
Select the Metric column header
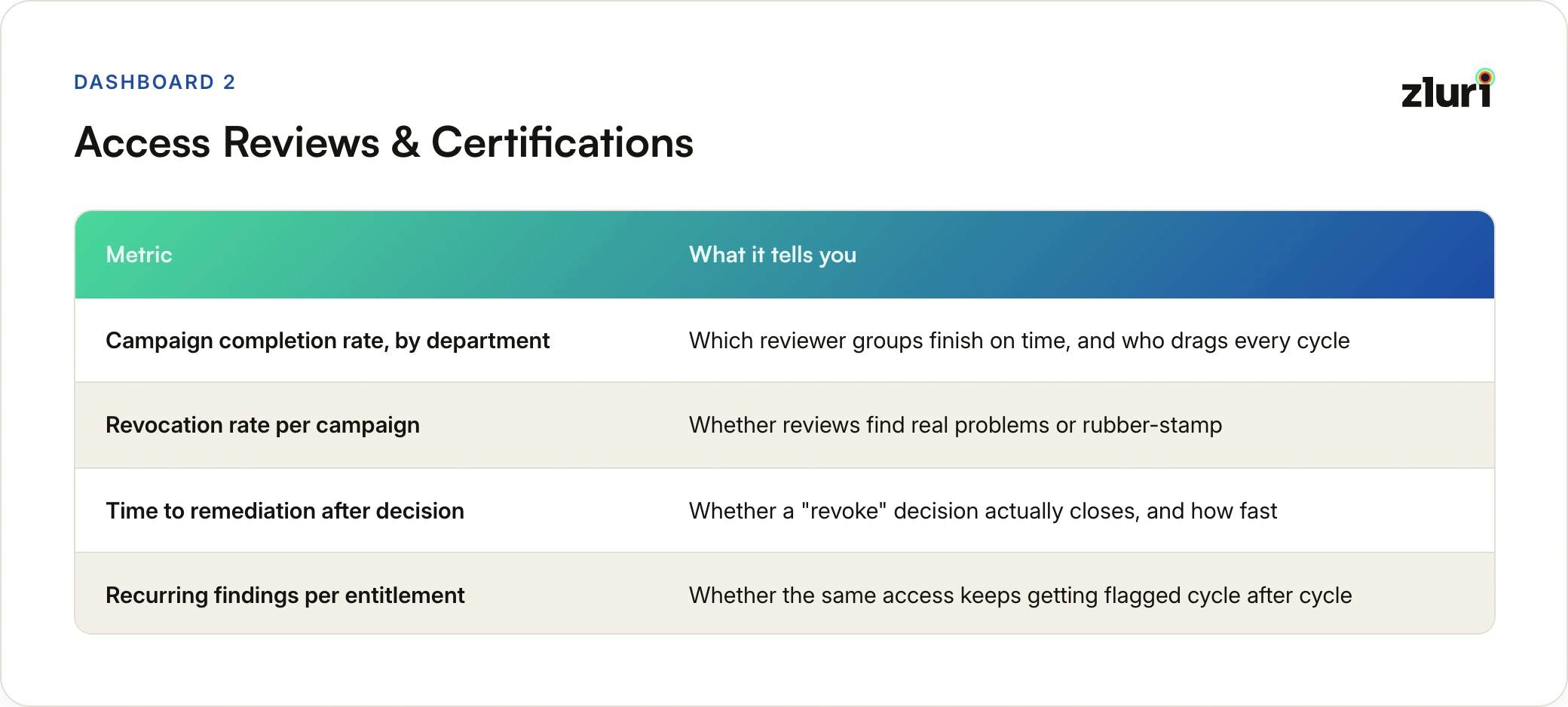click(139, 255)
